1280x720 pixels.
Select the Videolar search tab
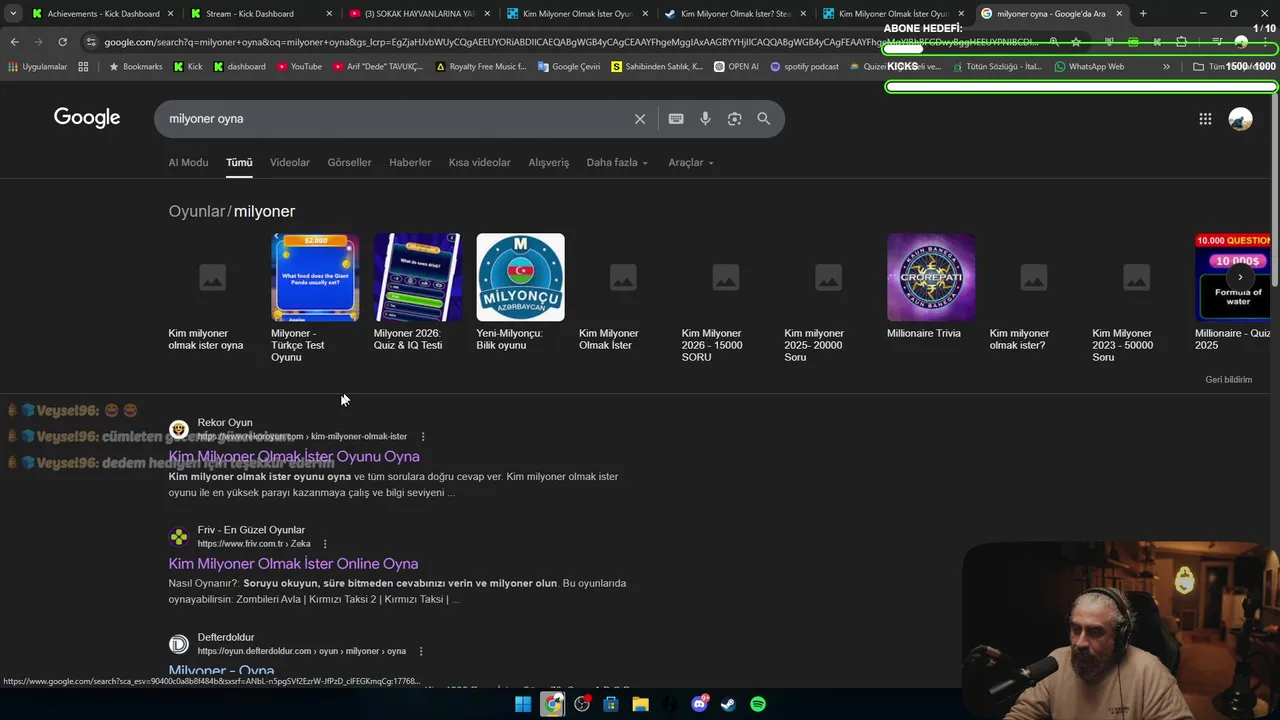[x=290, y=163]
